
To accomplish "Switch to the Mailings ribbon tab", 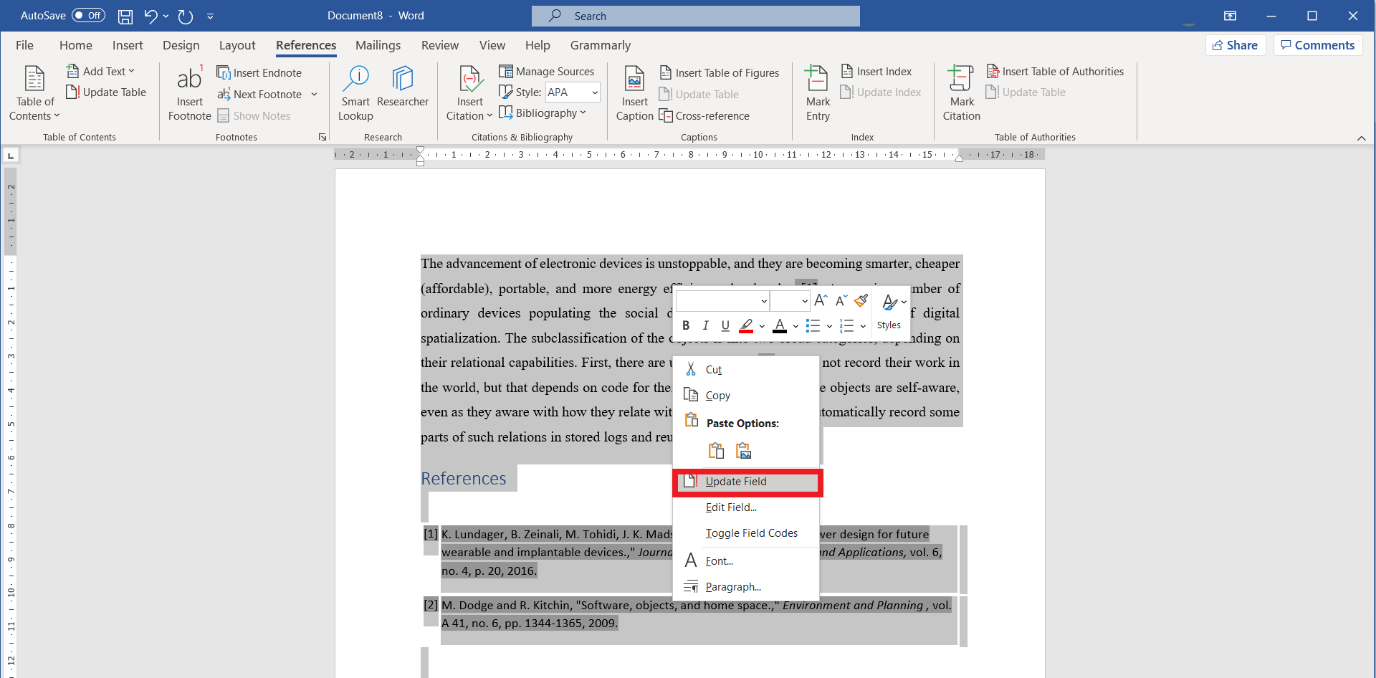I will point(377,45).
